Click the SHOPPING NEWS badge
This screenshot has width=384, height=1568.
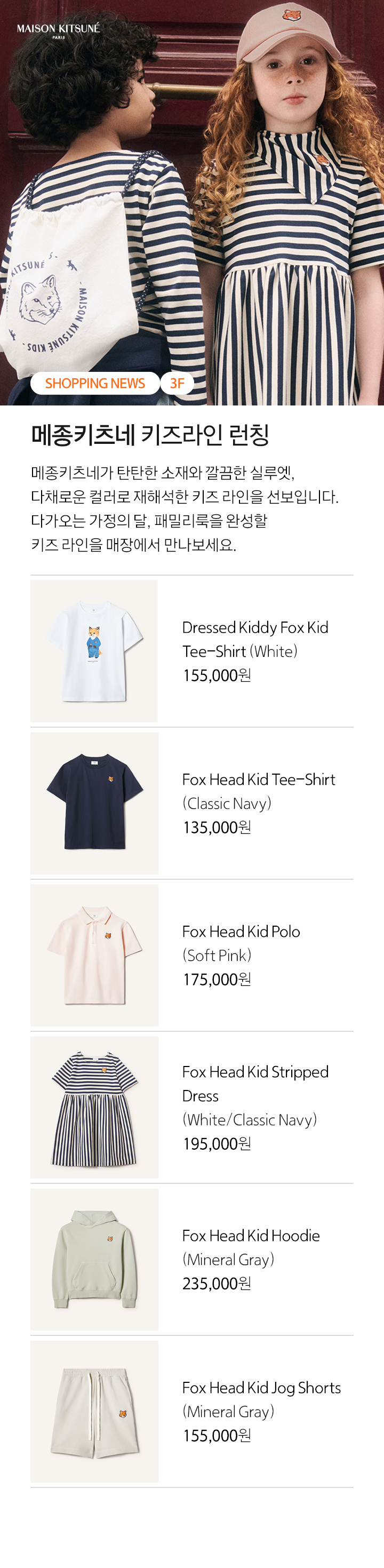tap(95, 384)
